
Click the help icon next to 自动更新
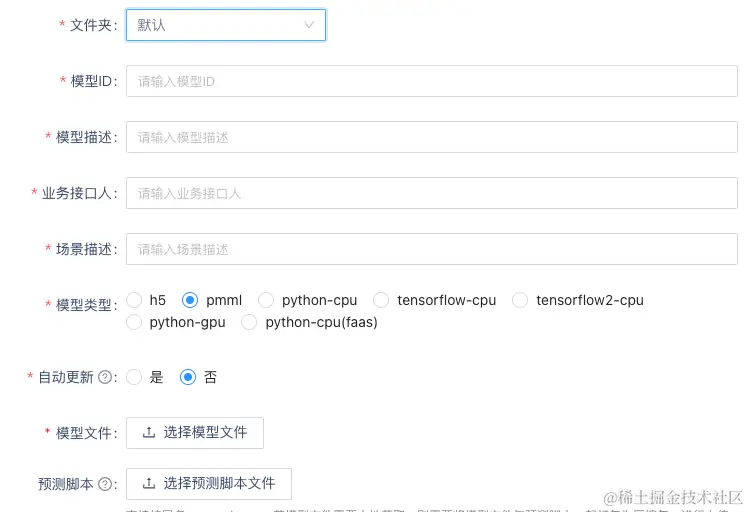pyautogui.click(x=105, y=377)
